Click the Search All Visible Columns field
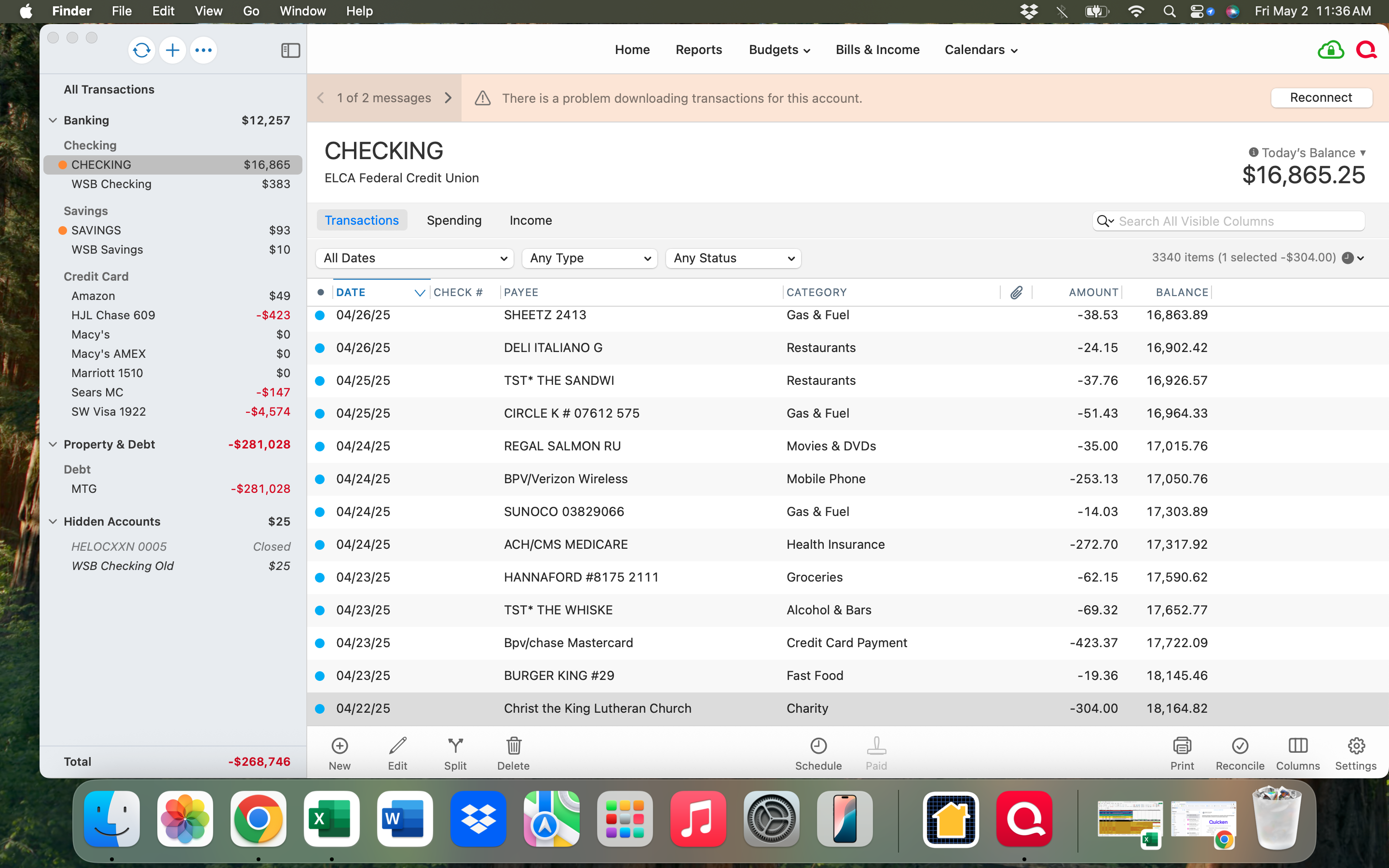Screen dimensions: 1389x868 (x=1228, y=221)
